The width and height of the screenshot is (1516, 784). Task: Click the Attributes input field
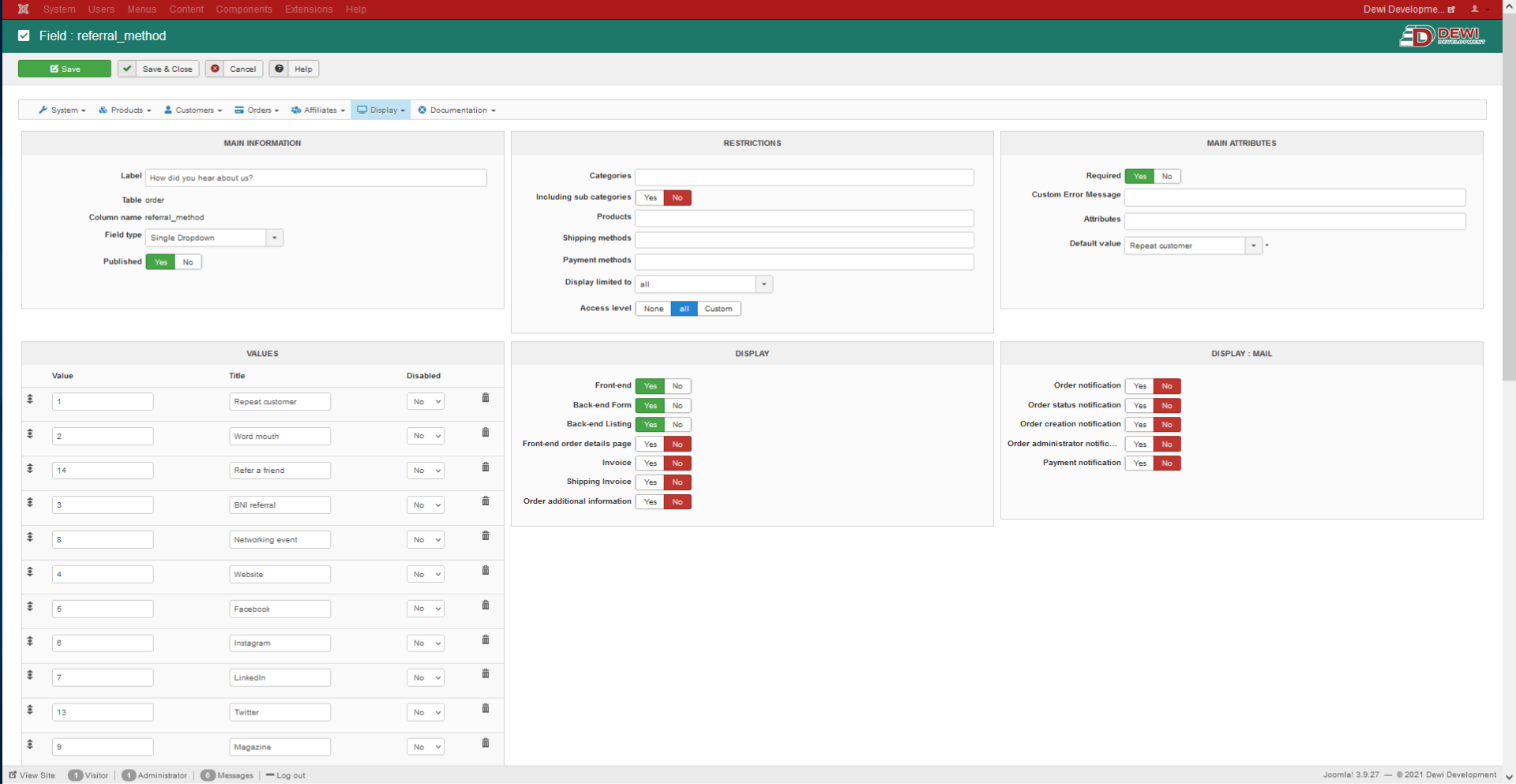1295,222
